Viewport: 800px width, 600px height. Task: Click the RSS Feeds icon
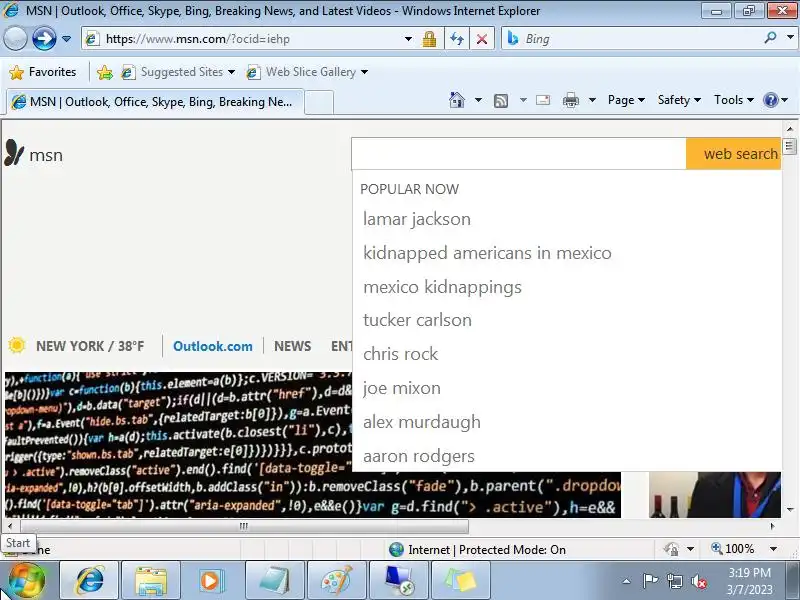(x=501, y=101)
